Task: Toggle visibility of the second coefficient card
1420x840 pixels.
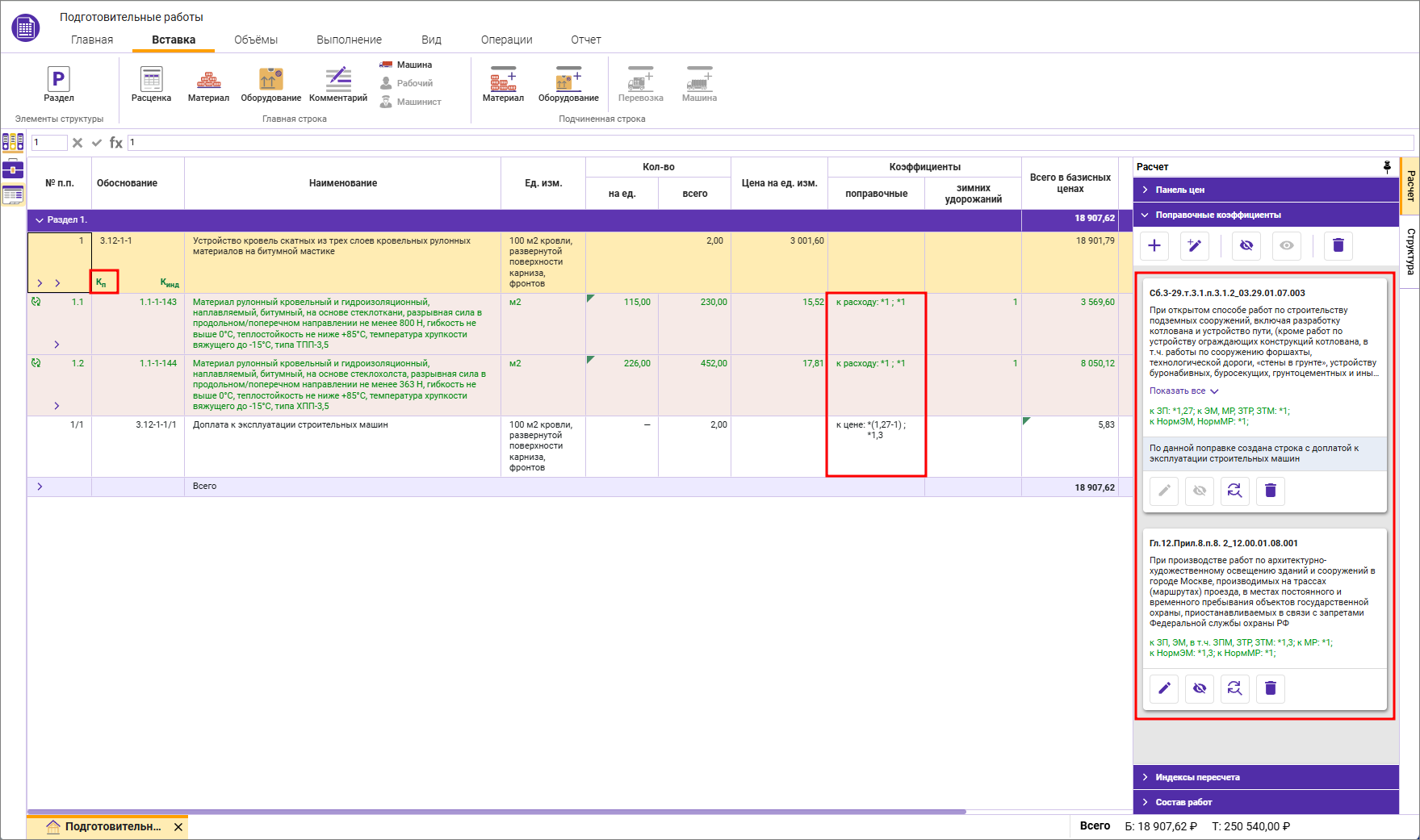Action: (1200, 688)
